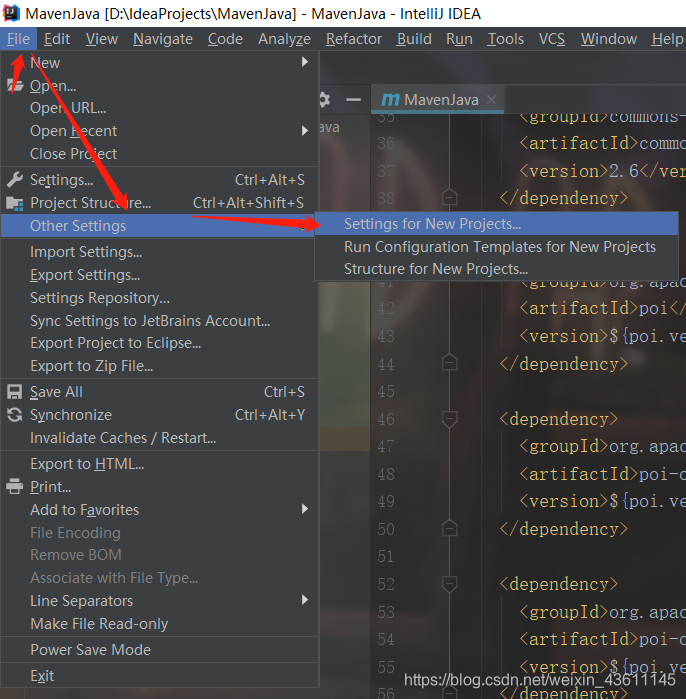
Task: Click the Maven m icon on tab
Action: (x=390, y=100)
